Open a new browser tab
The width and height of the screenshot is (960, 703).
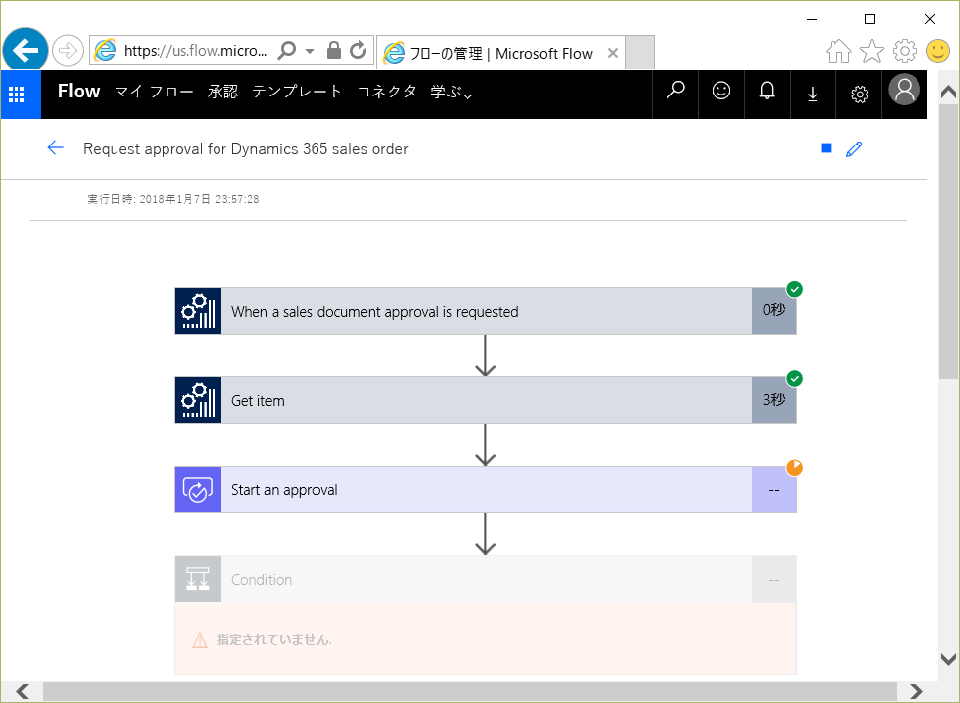click(640, 53)
